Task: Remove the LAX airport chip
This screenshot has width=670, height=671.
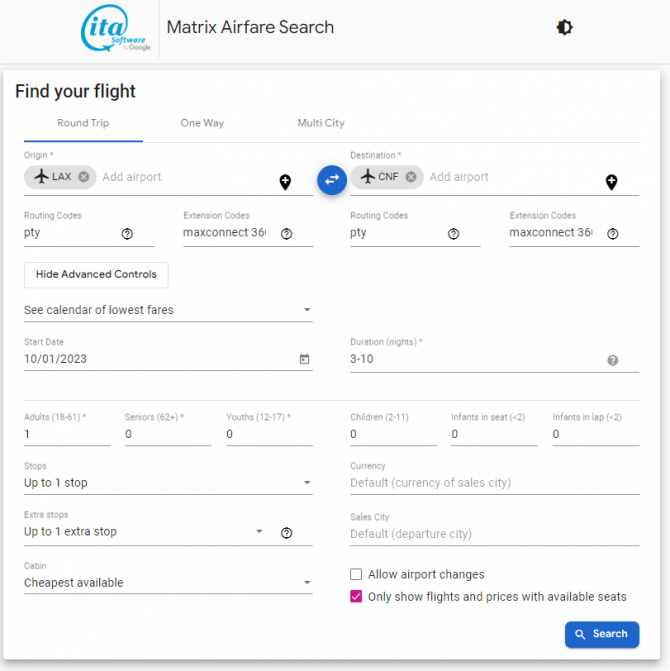Action: point(84,177)
